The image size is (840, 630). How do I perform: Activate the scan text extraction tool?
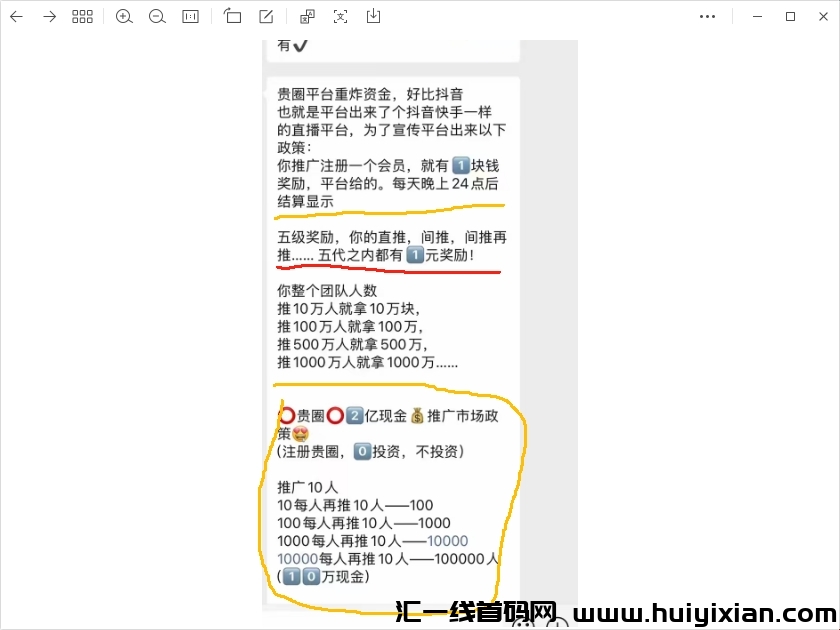click(341, 16)
